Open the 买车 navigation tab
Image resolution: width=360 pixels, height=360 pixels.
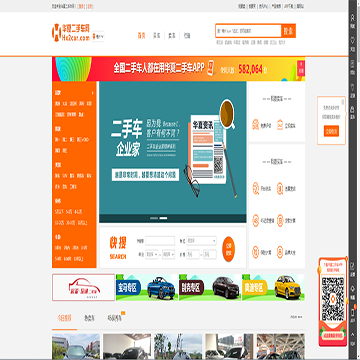(156, 36)
